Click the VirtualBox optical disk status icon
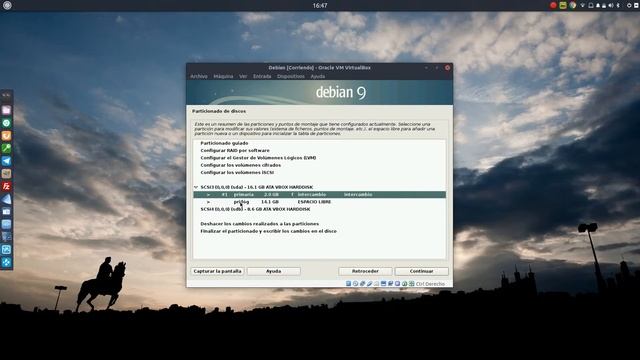 coord(355,283)
